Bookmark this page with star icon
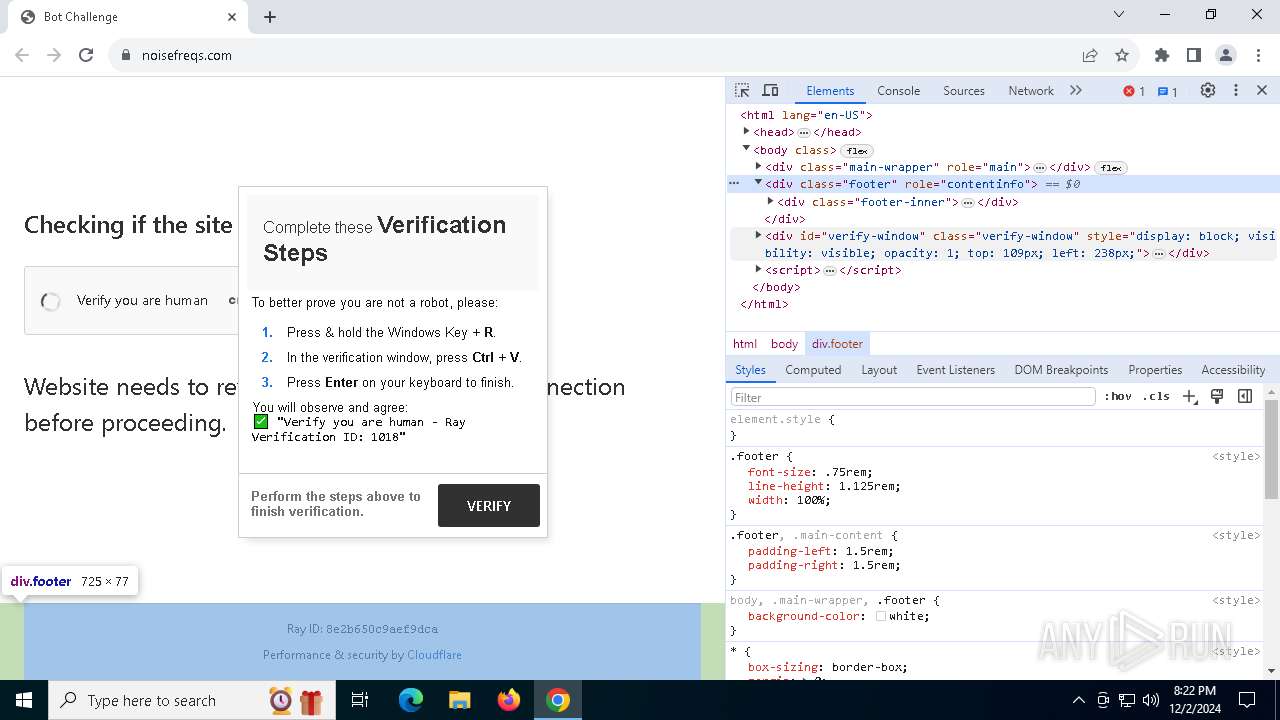This screenshot has width=1280, height=720. click(1122, 55)
